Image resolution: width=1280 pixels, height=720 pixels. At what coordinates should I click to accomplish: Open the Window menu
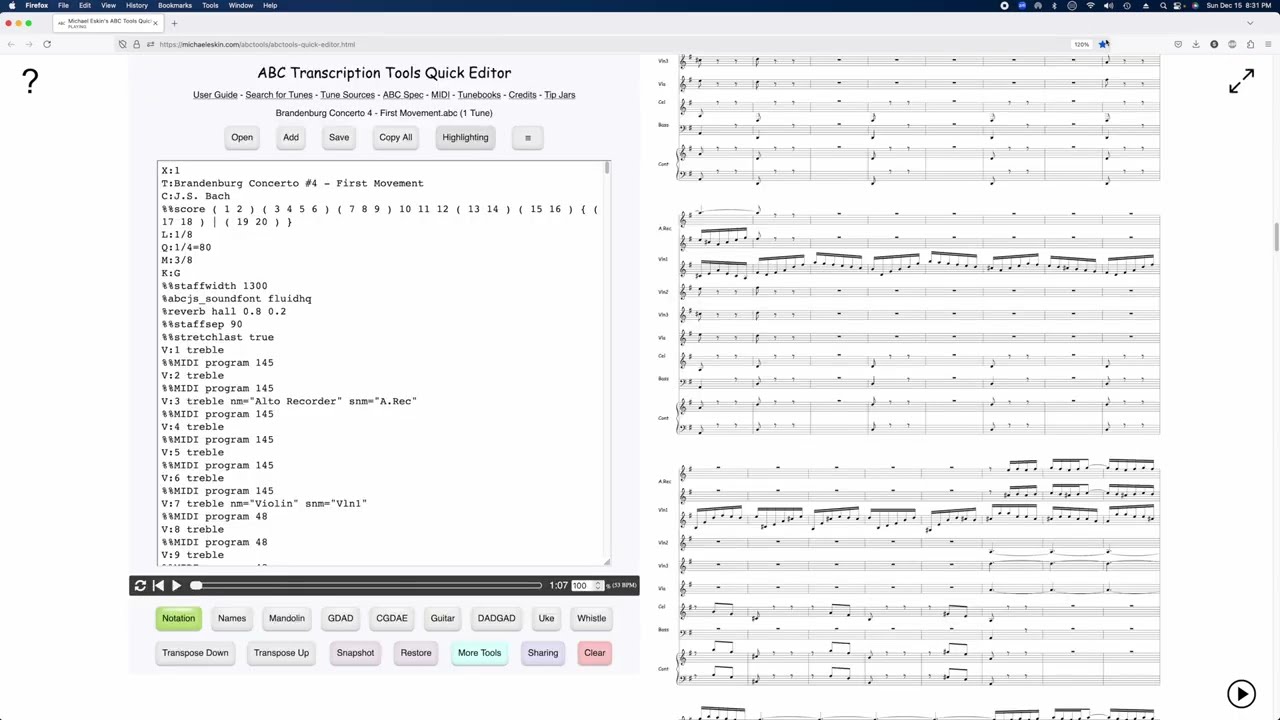point(241,5)
